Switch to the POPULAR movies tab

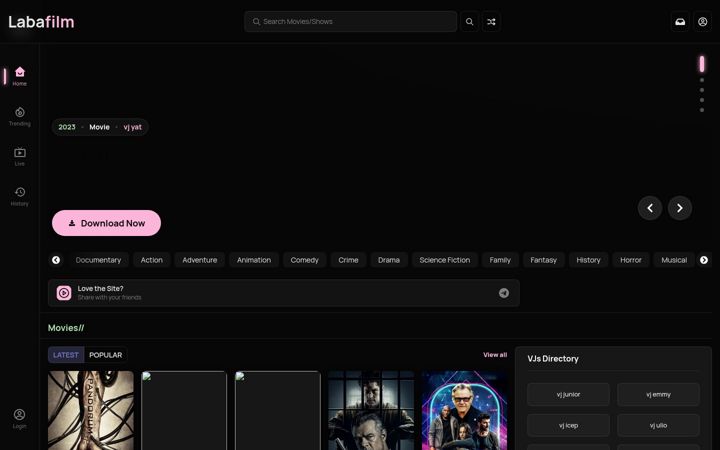tap(106, 355)
